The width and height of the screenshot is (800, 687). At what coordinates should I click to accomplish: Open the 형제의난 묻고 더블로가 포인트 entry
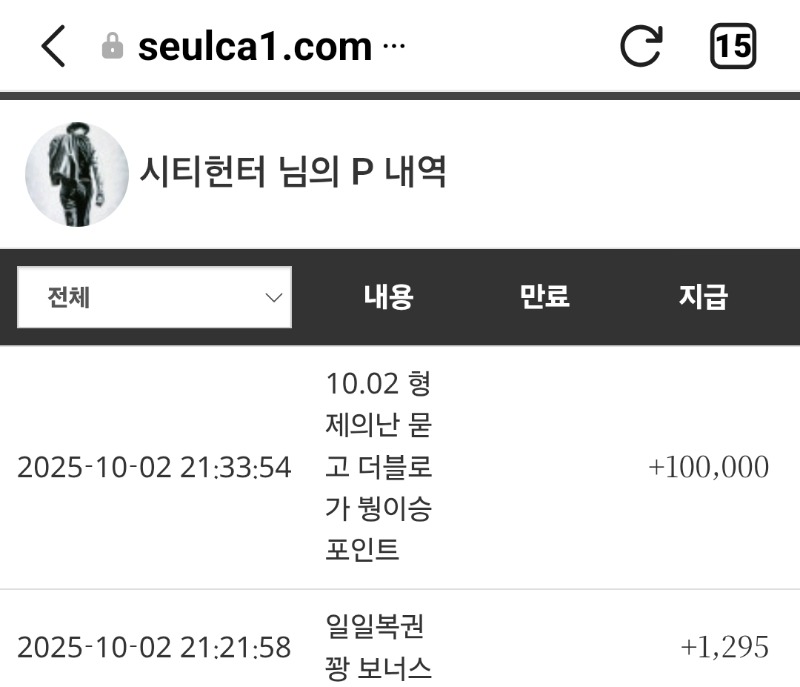(379, 466)
